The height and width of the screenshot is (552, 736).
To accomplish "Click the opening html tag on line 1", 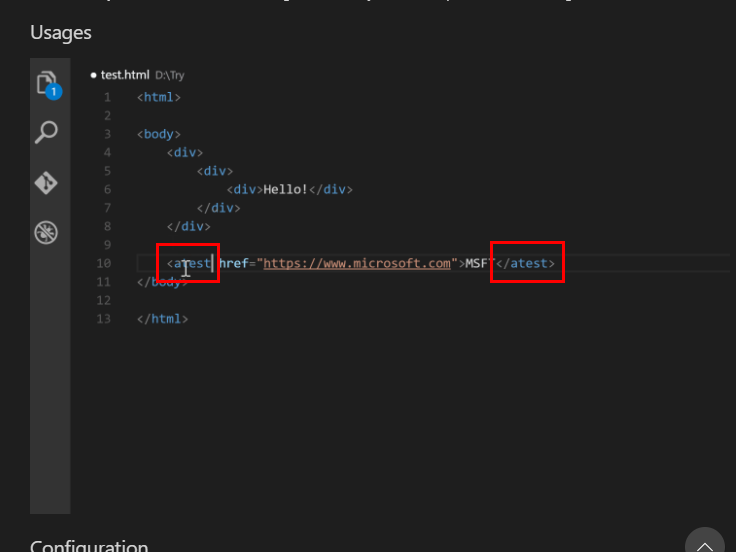I will tap(159, 97).
